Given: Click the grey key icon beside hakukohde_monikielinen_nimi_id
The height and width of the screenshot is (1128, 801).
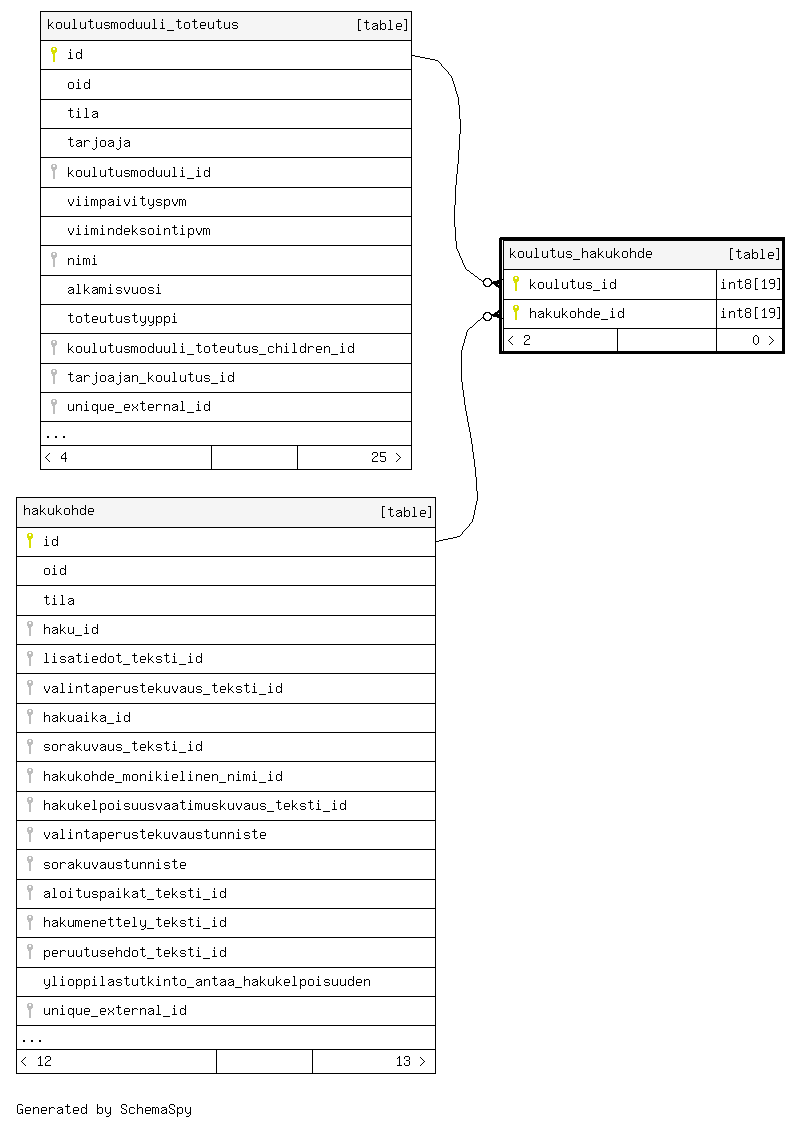Looking at the screenshot, I should pos(30,776).
